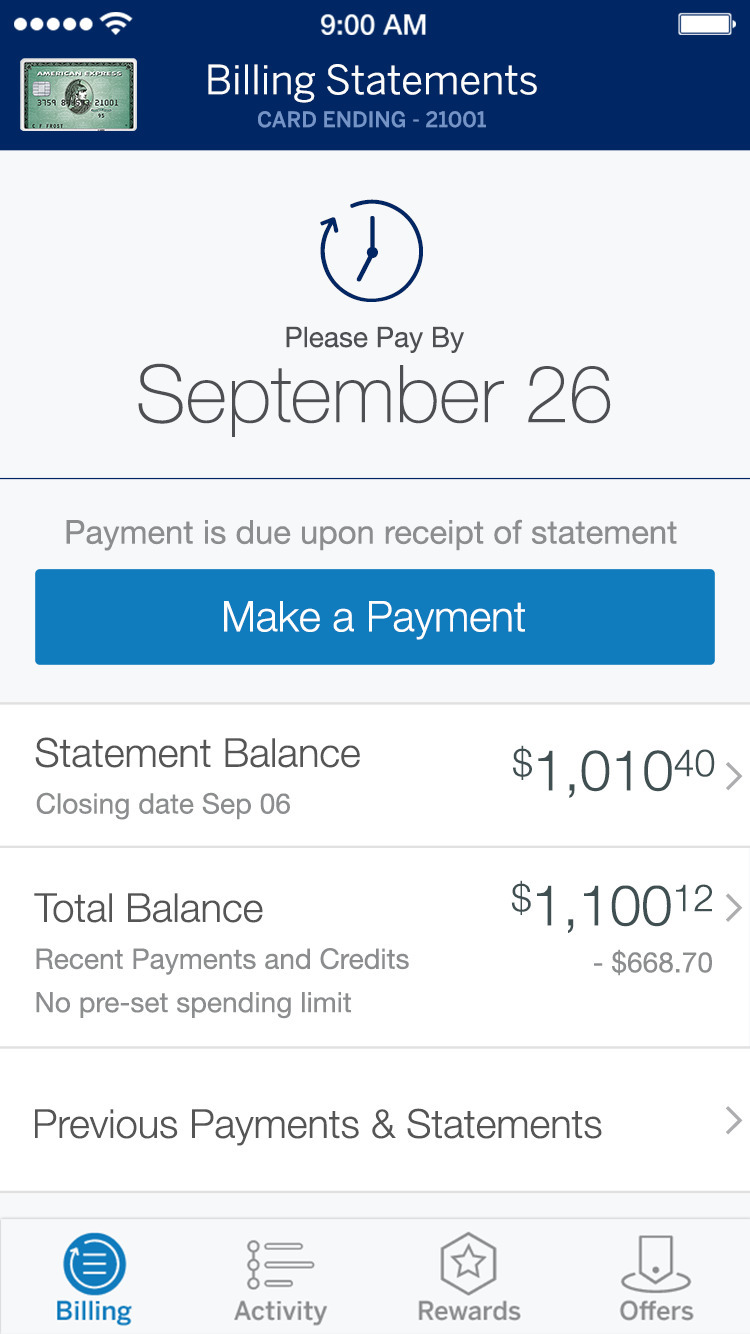Tap the Total Balance $1,100.12 amount
Viewport: 750px width, 1334px height.
(612, 904)
